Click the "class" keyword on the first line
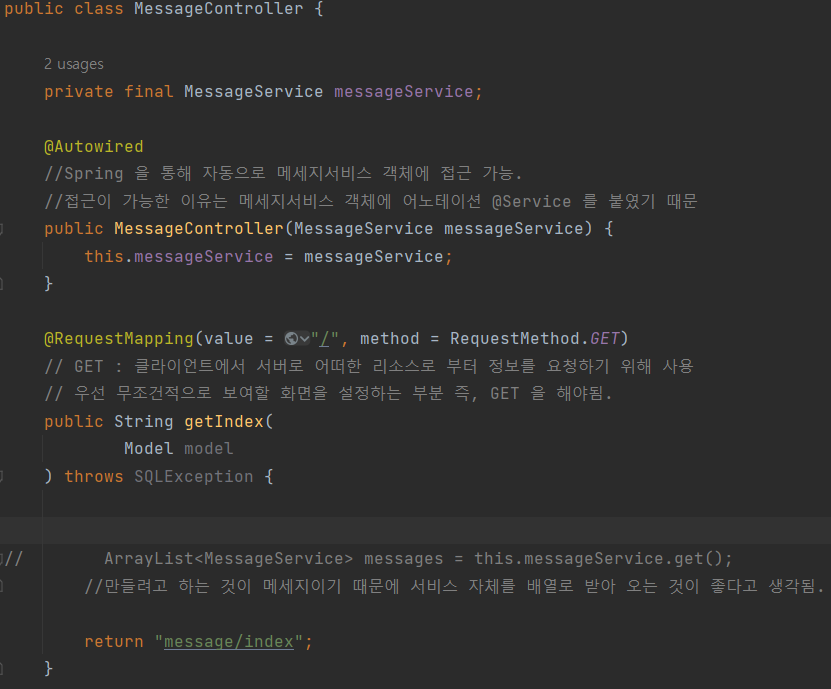 [99, 9]
